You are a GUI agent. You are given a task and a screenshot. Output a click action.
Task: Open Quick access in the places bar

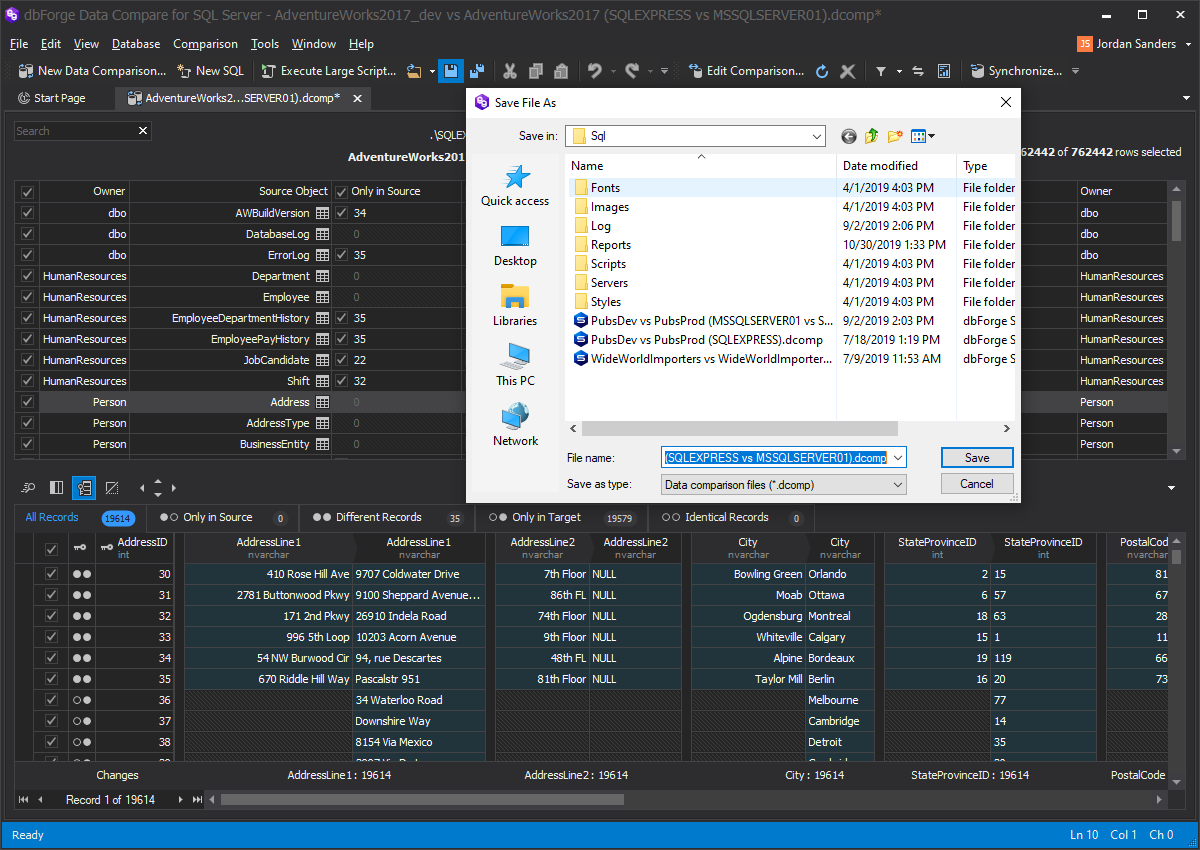point(515,186)
